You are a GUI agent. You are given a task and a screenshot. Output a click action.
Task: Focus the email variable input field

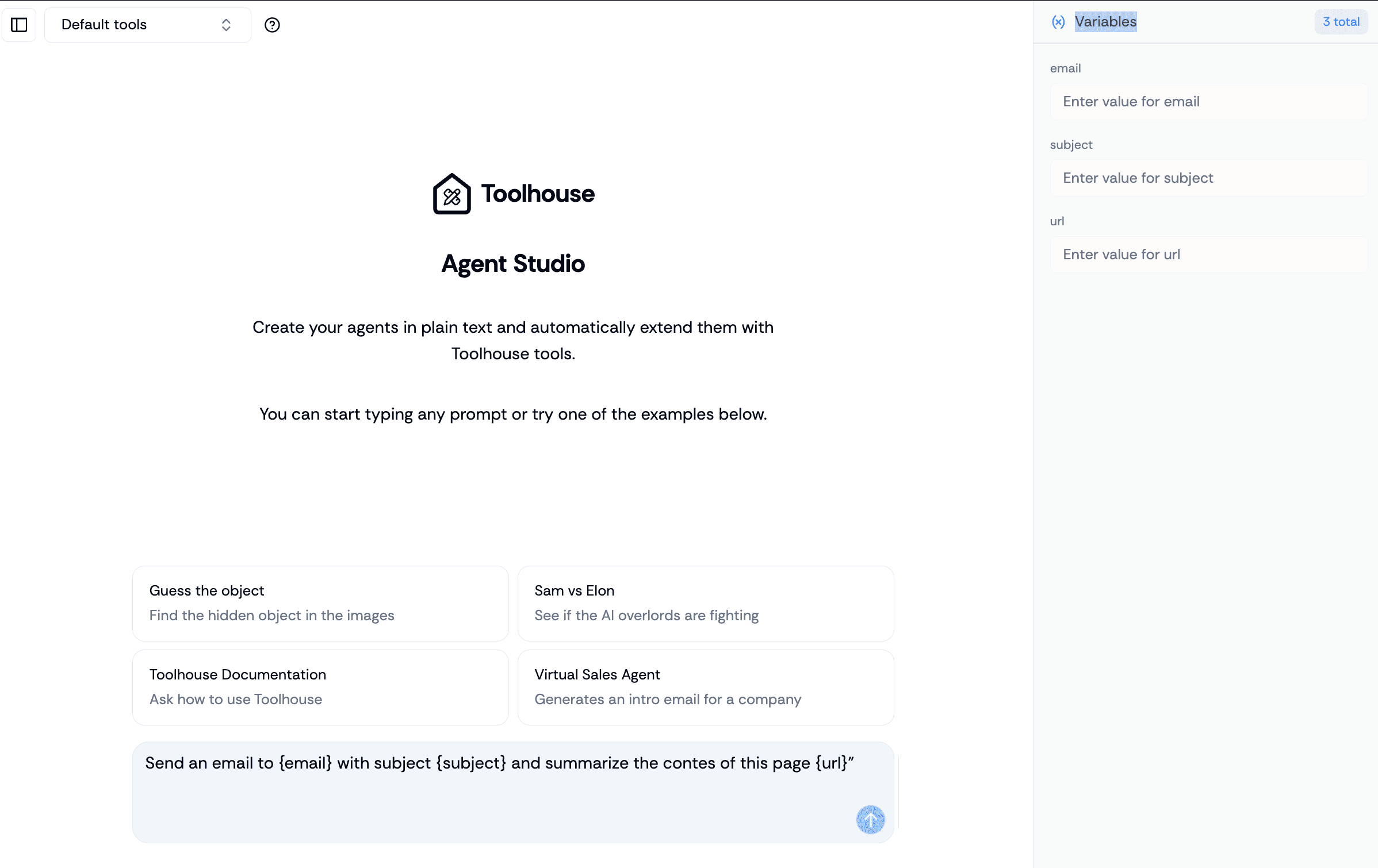[1209, 102]
